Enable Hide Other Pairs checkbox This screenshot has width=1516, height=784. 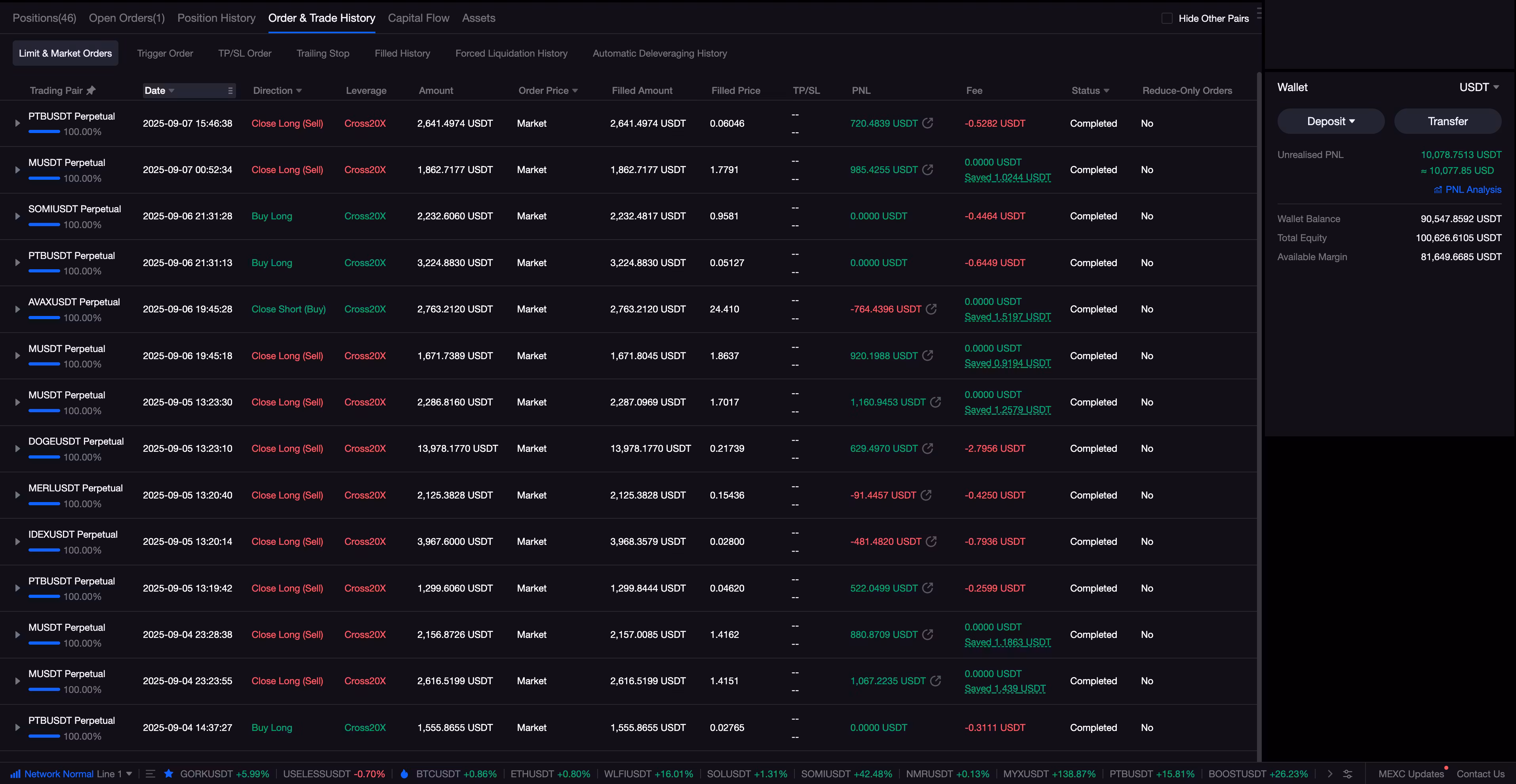(1166, 18)
